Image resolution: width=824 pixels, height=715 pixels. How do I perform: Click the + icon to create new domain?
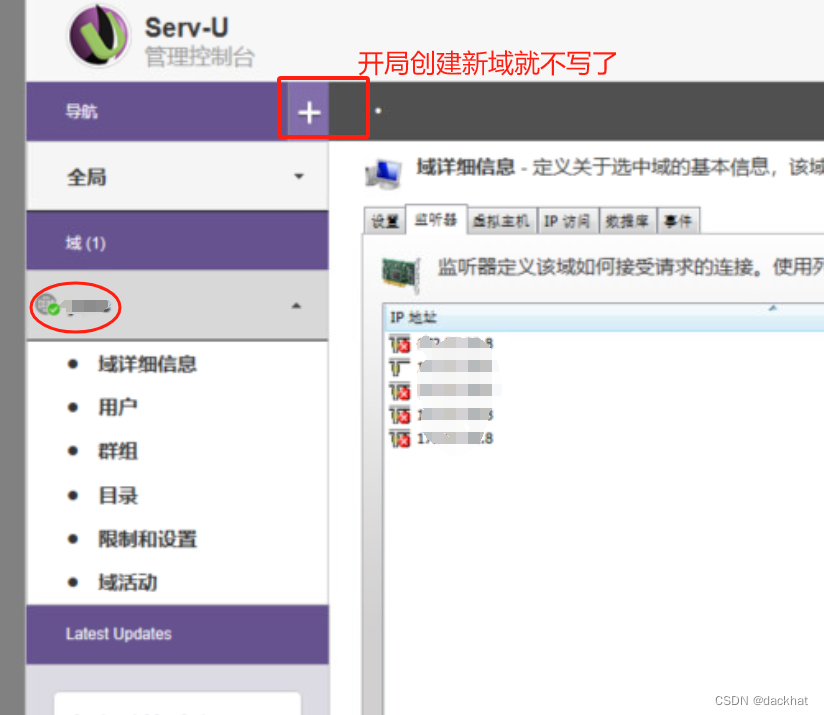tap(308, 111)
